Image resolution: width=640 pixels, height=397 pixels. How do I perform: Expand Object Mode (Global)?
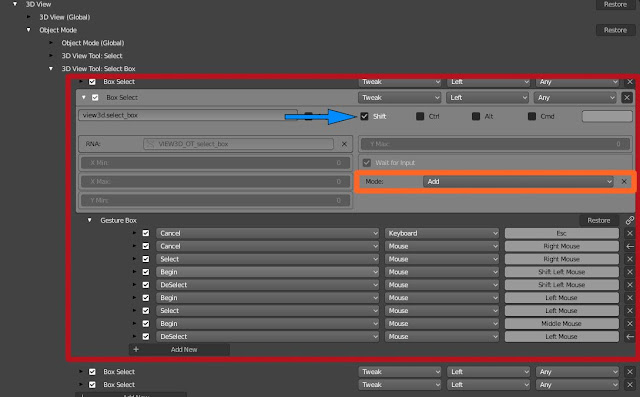51,43
